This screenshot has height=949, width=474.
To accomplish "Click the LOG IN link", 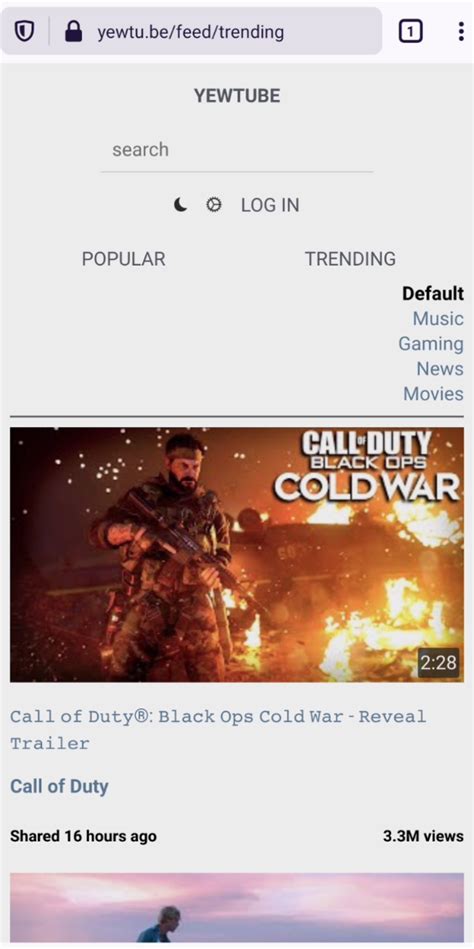I will [x=270, y=205].
